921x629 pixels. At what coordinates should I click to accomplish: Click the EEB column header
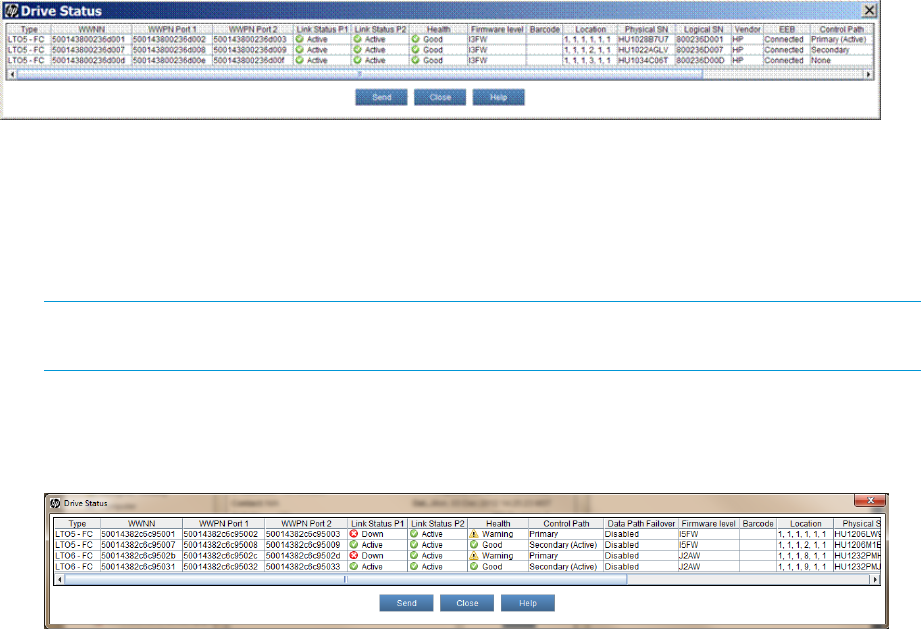click(783, 29)
